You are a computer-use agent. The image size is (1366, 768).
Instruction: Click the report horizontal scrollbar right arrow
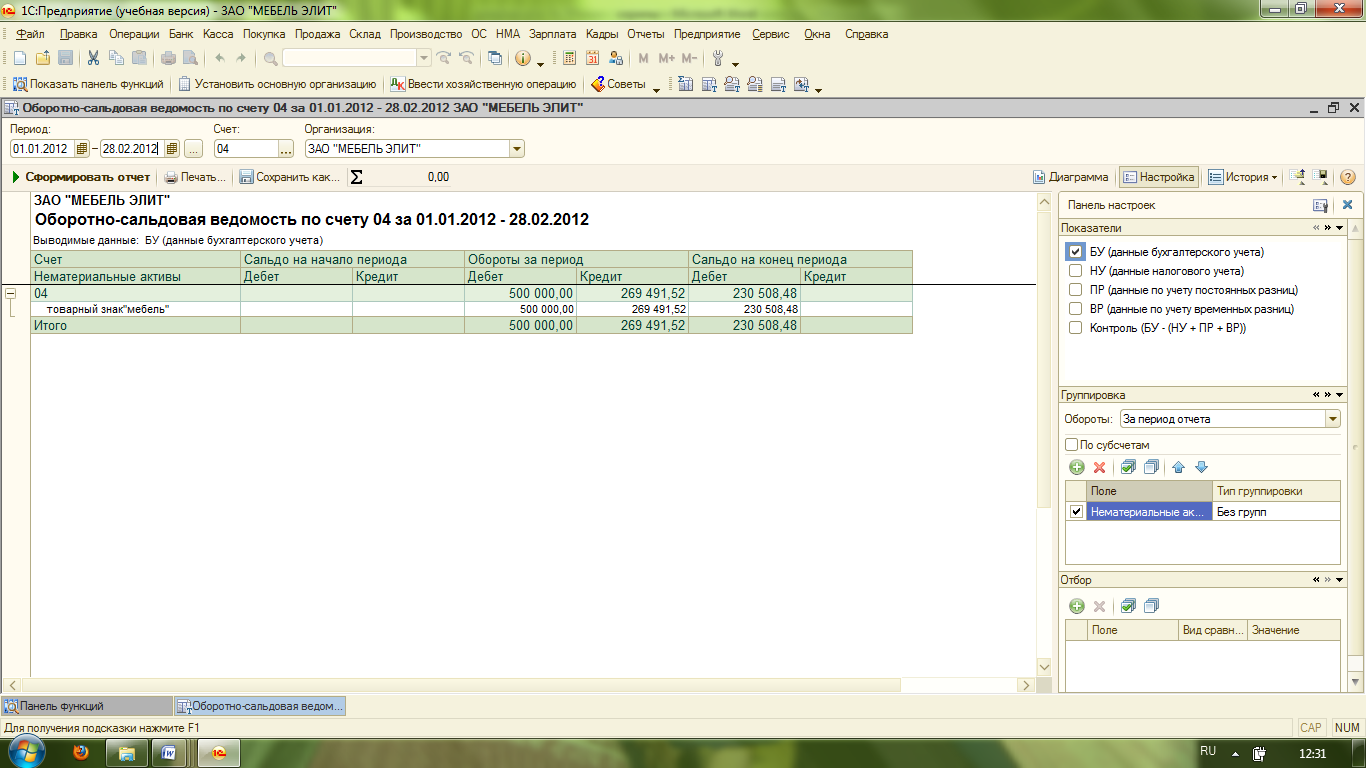pos(1026,685)
